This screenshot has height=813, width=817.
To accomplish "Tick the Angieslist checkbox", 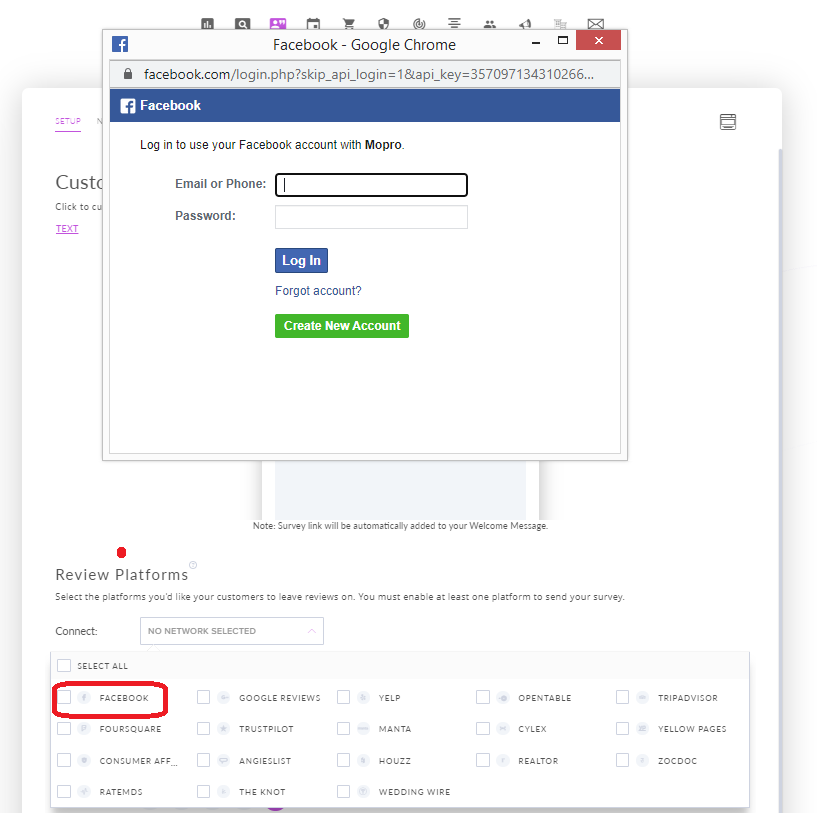I will (x=204, y=760).
